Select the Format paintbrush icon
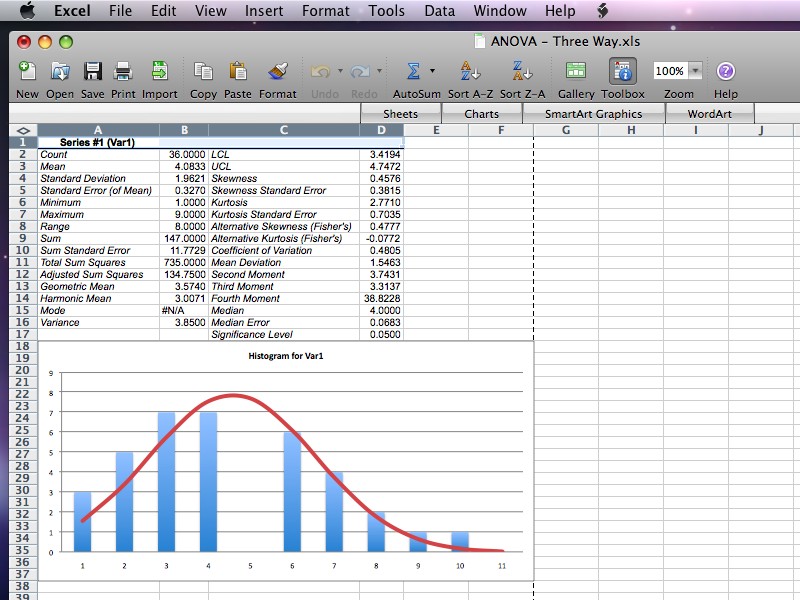The height and width of the screenshot is (600, 800). [277, 72]
